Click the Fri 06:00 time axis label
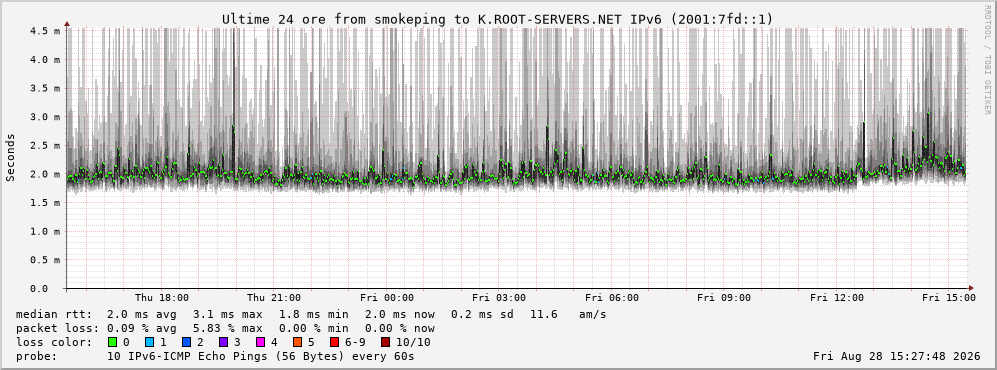Image resolution: width=997 pixels, height=370 pixels. click(x=612, y=298)
